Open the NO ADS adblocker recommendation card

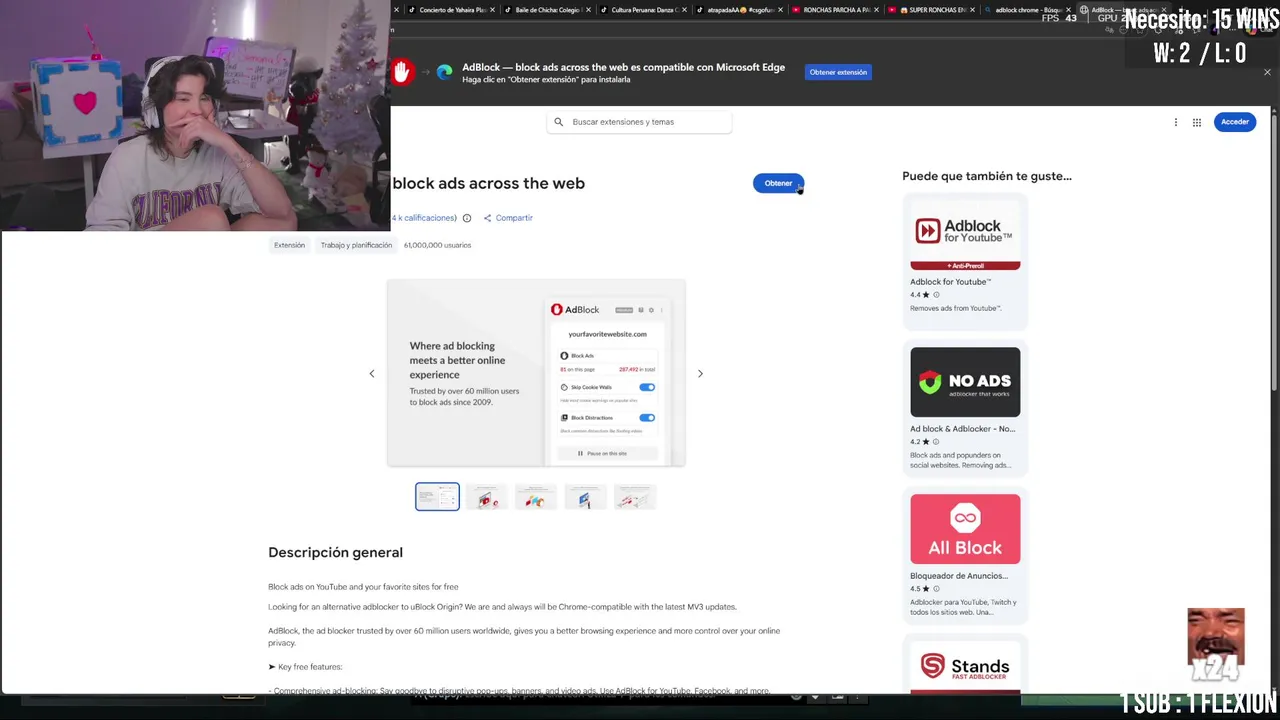[x=965, y=408]
